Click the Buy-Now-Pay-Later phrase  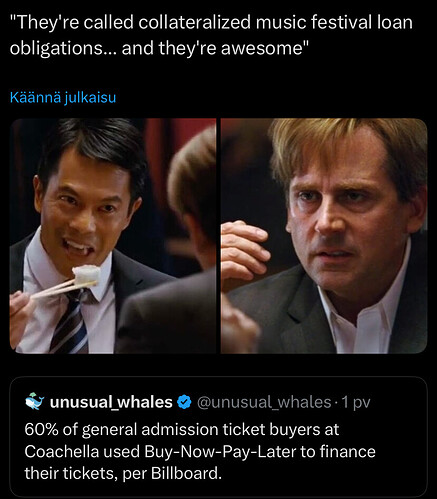point(220,452)
